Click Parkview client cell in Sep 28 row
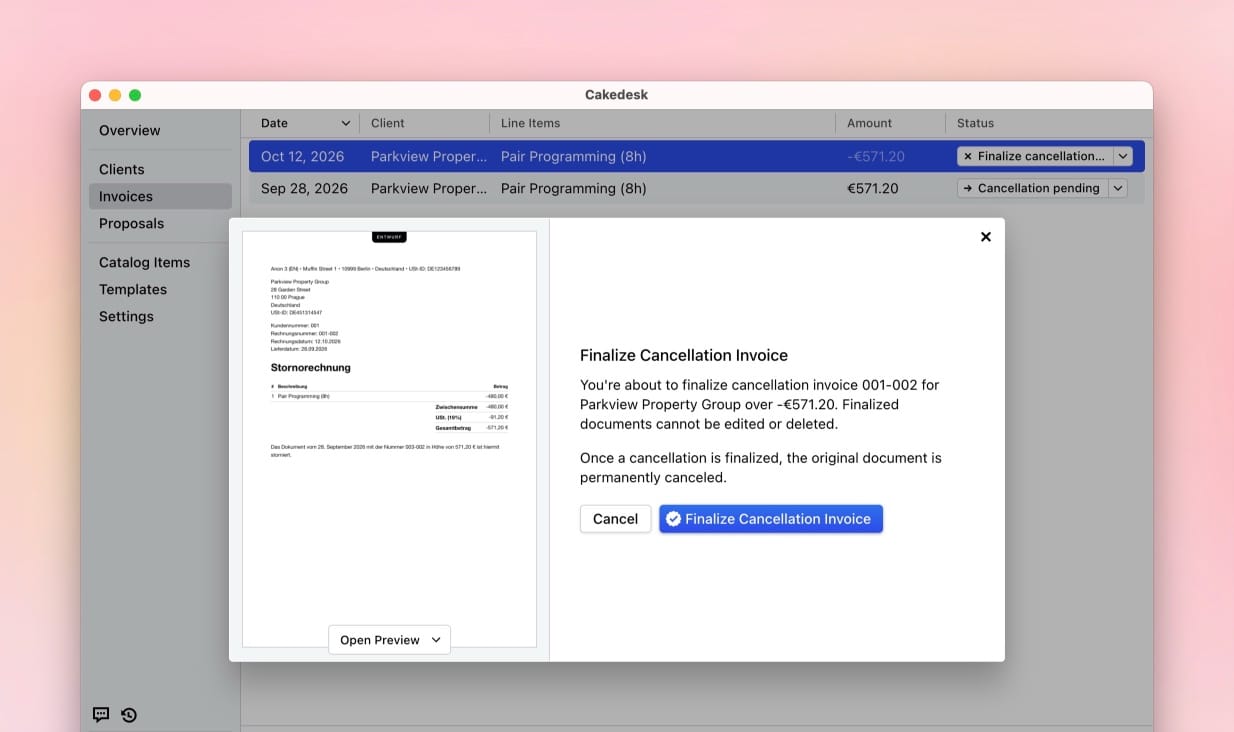The width and height of the screenshot is (1234, 732). pyautogui.click(x=429, y=188)
